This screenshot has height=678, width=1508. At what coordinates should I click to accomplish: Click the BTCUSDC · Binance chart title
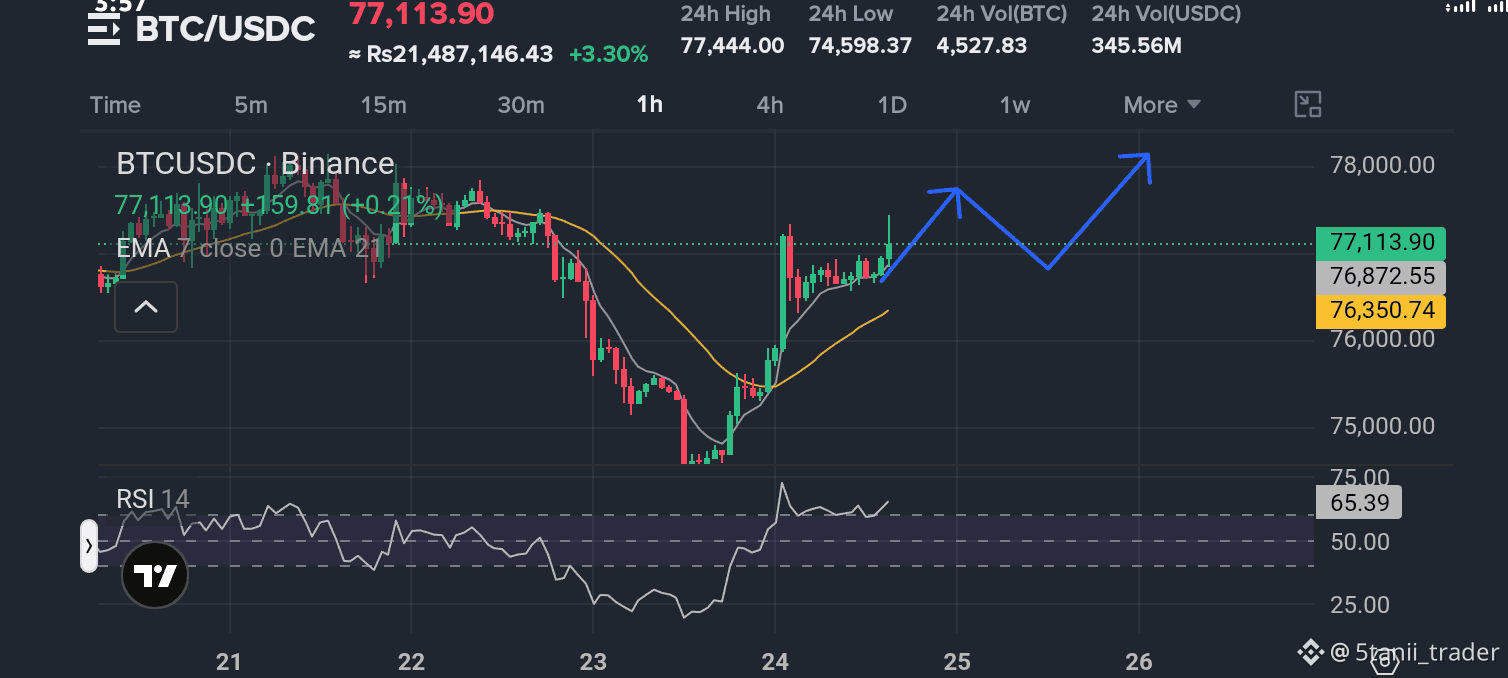255,163
